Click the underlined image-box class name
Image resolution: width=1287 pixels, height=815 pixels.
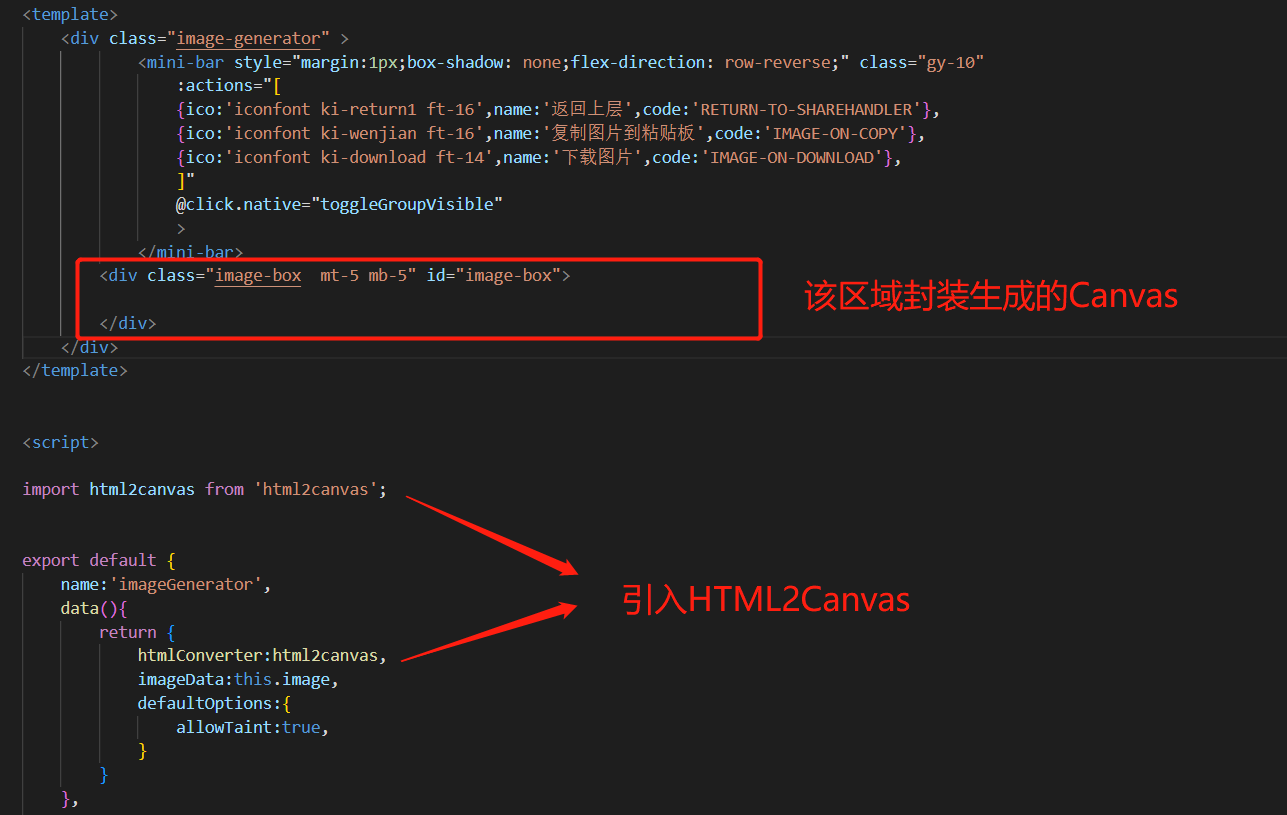pyautogui.click(x=257, y=275)
